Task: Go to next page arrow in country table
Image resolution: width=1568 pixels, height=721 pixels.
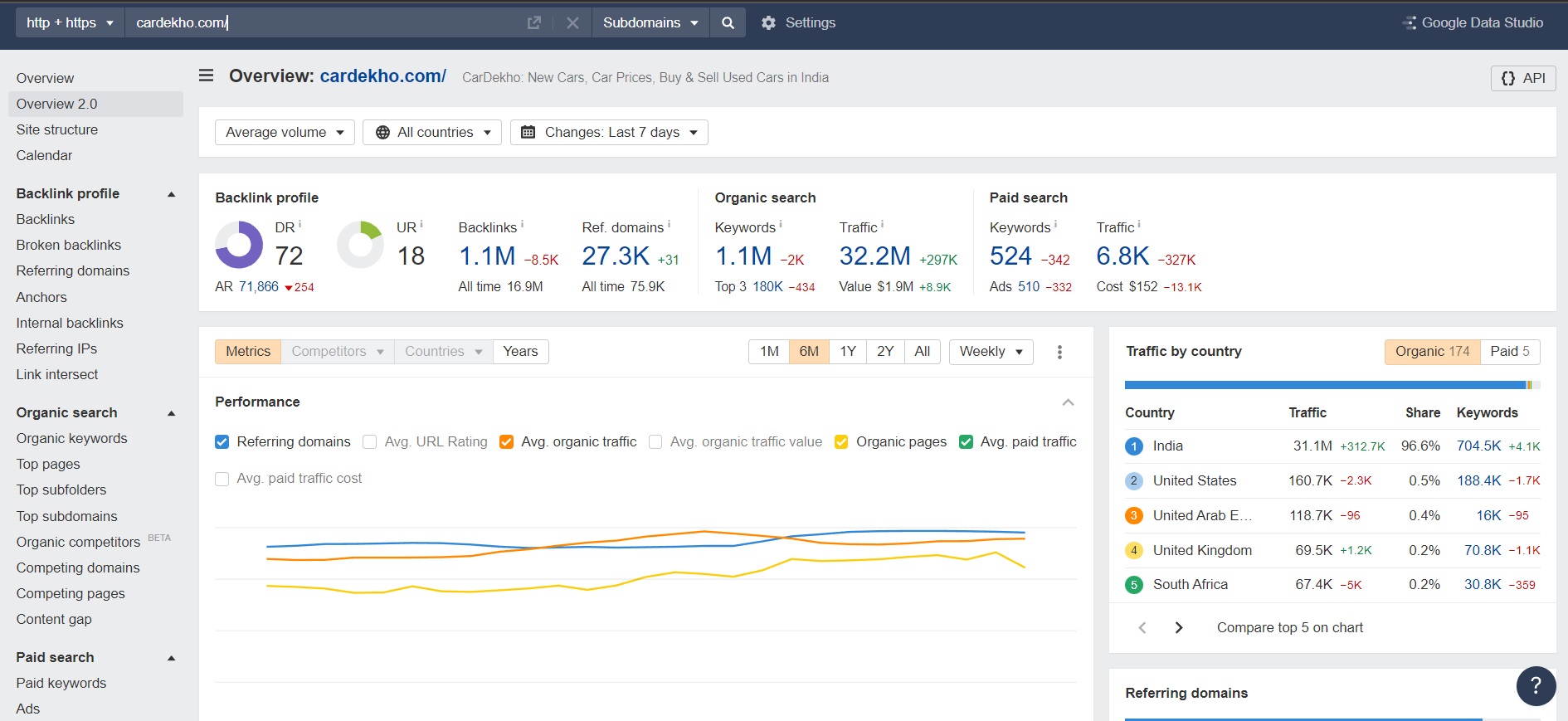Action: (x=1179, y=628)
